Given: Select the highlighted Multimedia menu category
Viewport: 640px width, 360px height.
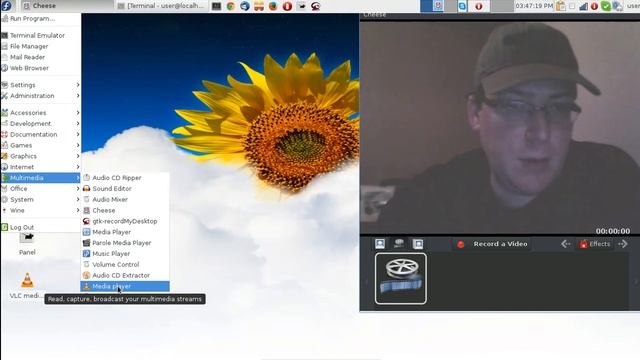Looking at the screenshot, I should click(41, 178).
